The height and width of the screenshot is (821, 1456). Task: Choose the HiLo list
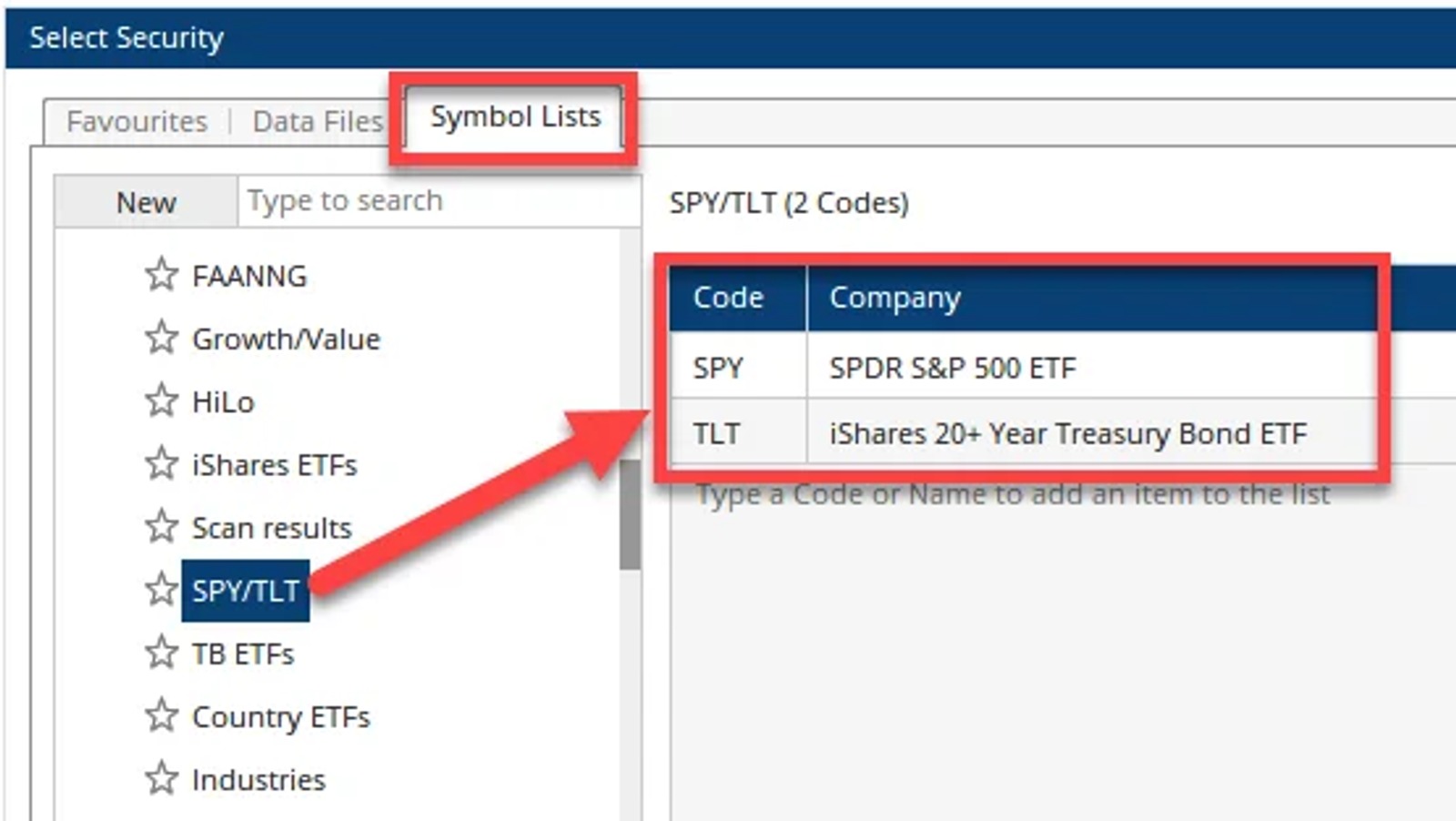[223, 401]
